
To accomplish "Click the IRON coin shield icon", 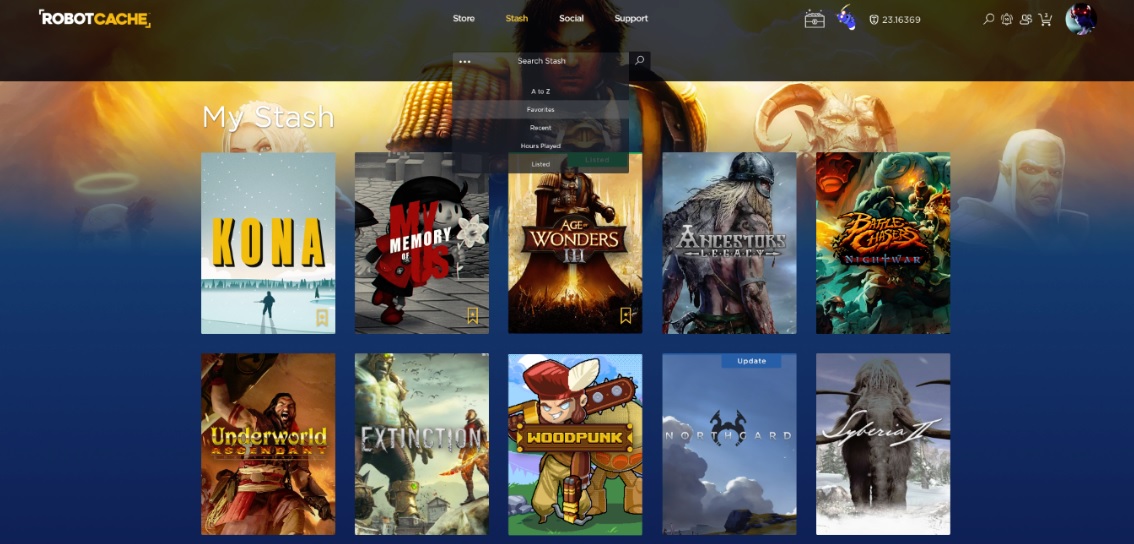I will tap(874, 20).
